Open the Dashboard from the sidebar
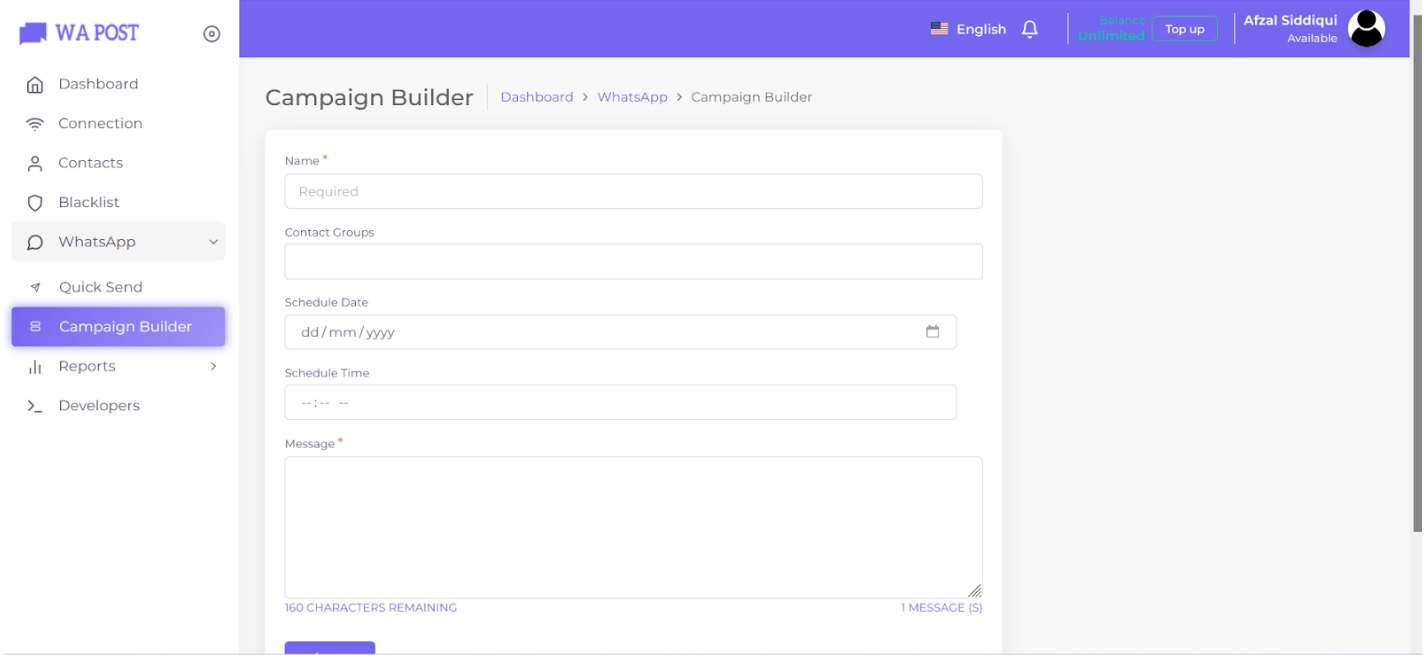 click(x=97, y=83)
